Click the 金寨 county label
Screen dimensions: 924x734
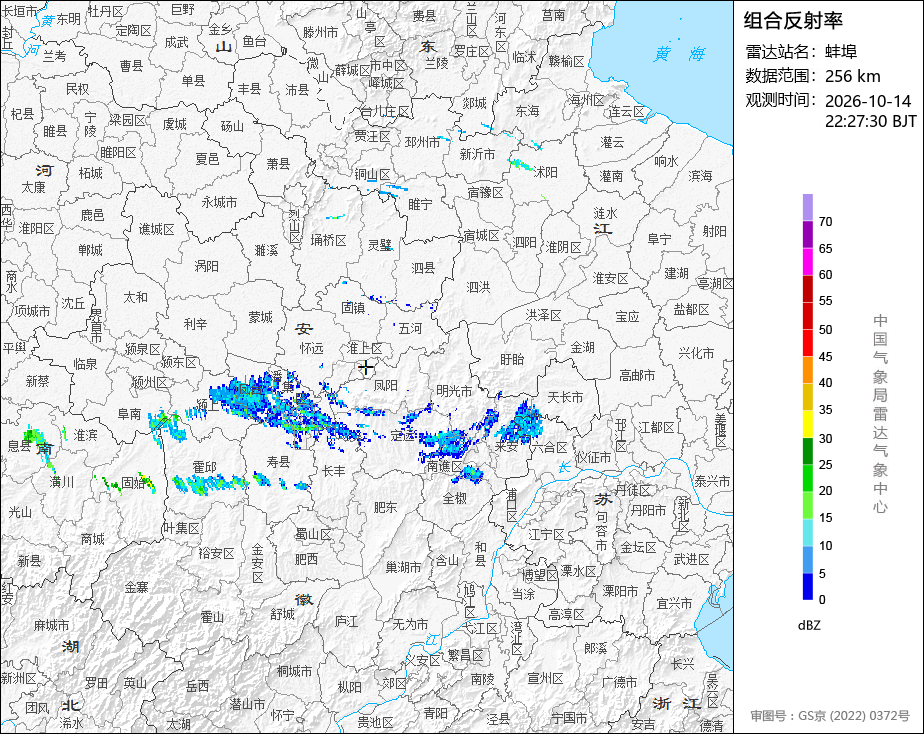coord(136,587)
